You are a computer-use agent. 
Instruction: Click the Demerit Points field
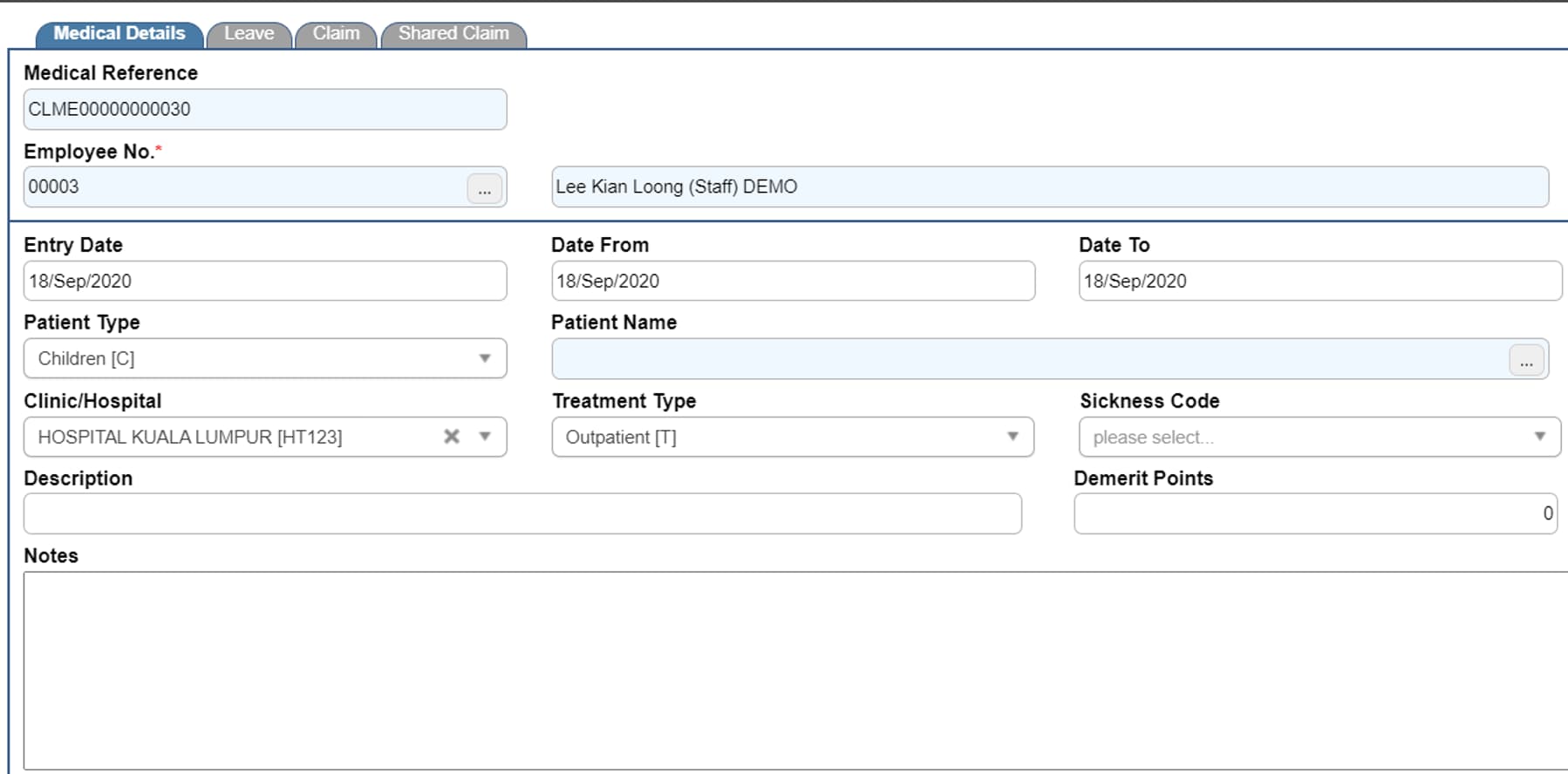1316,513
